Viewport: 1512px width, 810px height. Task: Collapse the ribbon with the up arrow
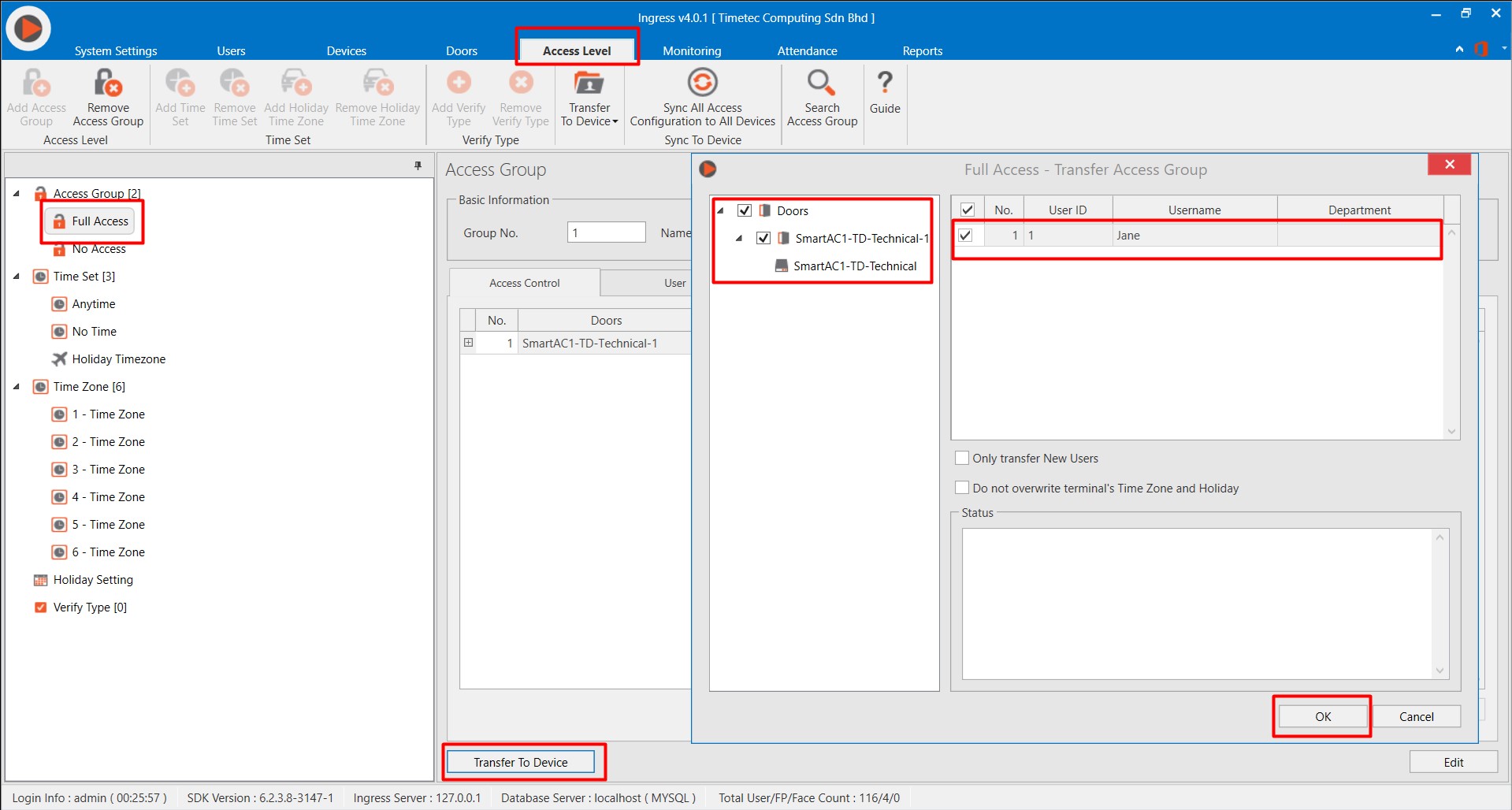[1459, 49]
